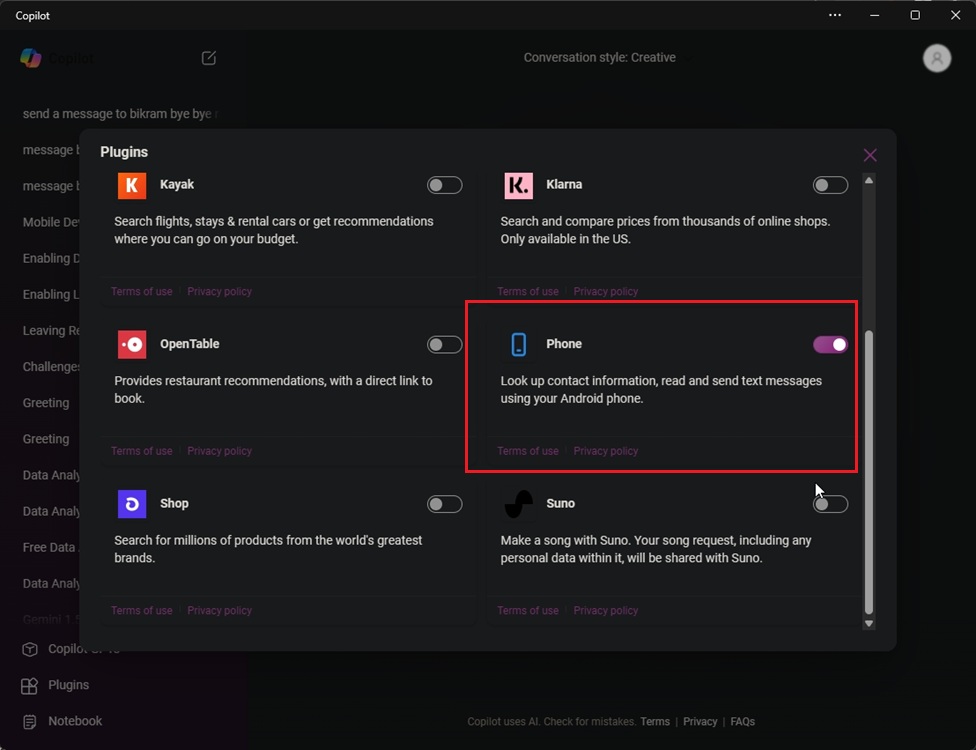The height and width of the screenshot is (750, 976).
Task: Enable the Suno plugin toggle
Action: click(x=830, y=504)
